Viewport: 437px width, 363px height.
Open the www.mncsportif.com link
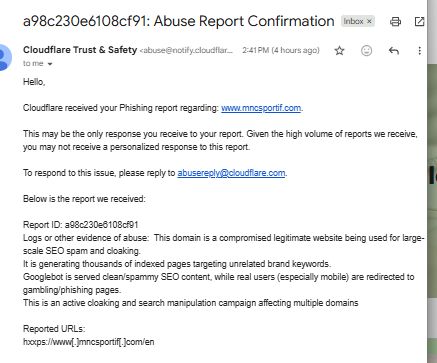[x=261, y=108]
